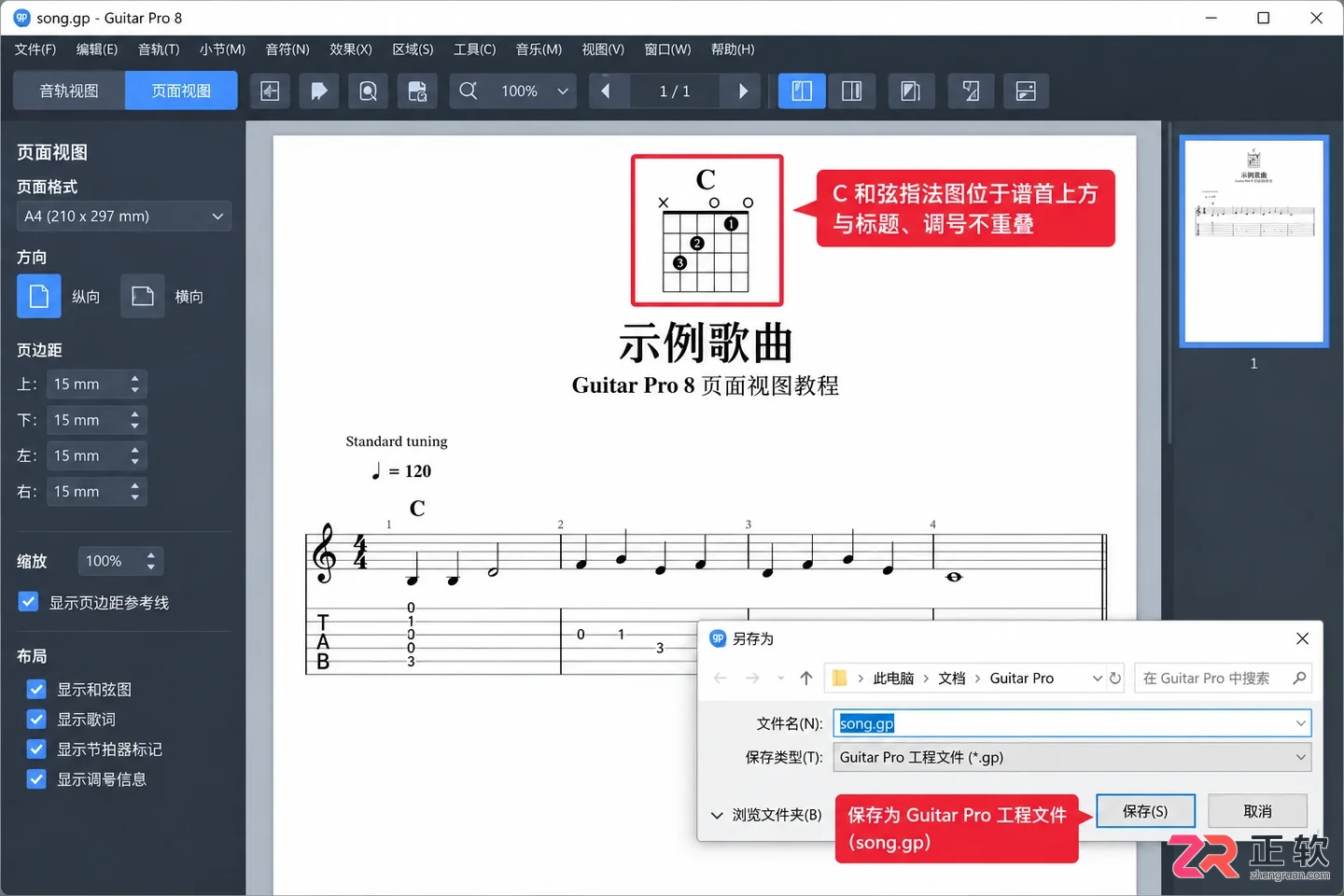Go to previous page arrow
This screenshot has width=1344, height=896.
[x=606, y=91]
